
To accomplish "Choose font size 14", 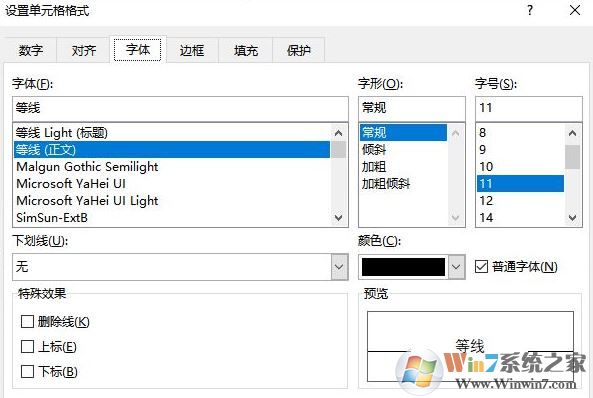I will [520, 218].
